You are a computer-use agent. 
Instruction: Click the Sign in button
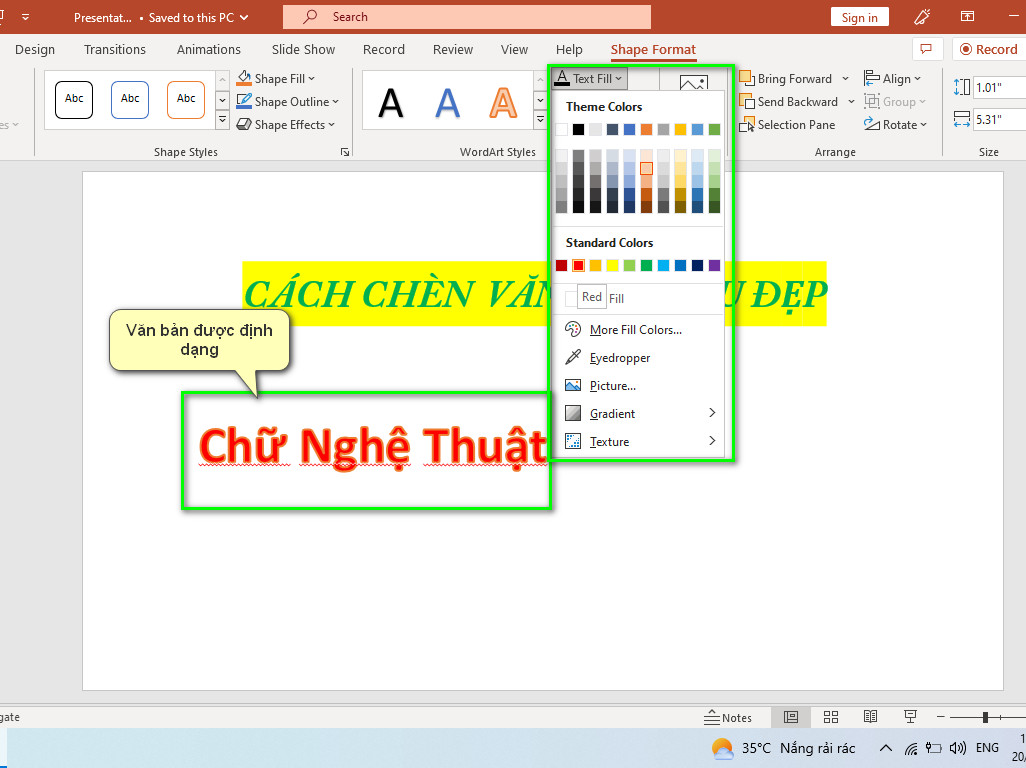pos(859,18)
